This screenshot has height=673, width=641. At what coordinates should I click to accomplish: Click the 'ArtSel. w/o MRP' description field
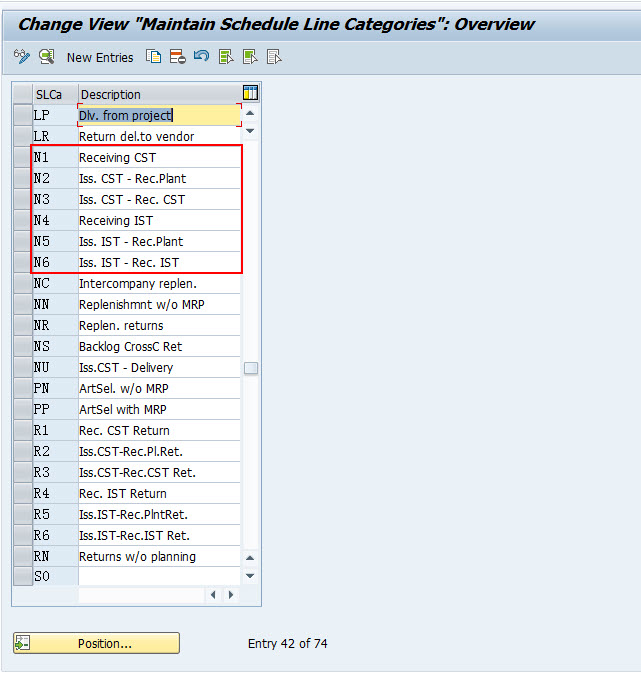point(159,388)
